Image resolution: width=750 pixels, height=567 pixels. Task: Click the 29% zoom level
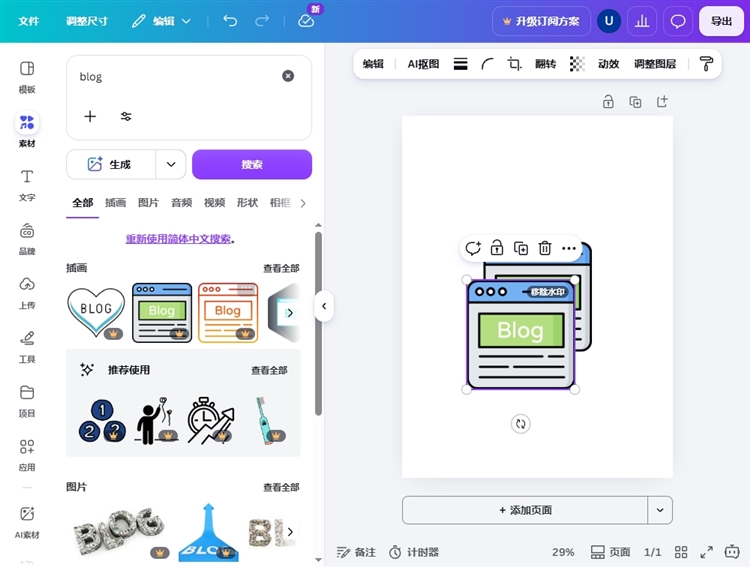pyautogui.click(x=563, y=552)
